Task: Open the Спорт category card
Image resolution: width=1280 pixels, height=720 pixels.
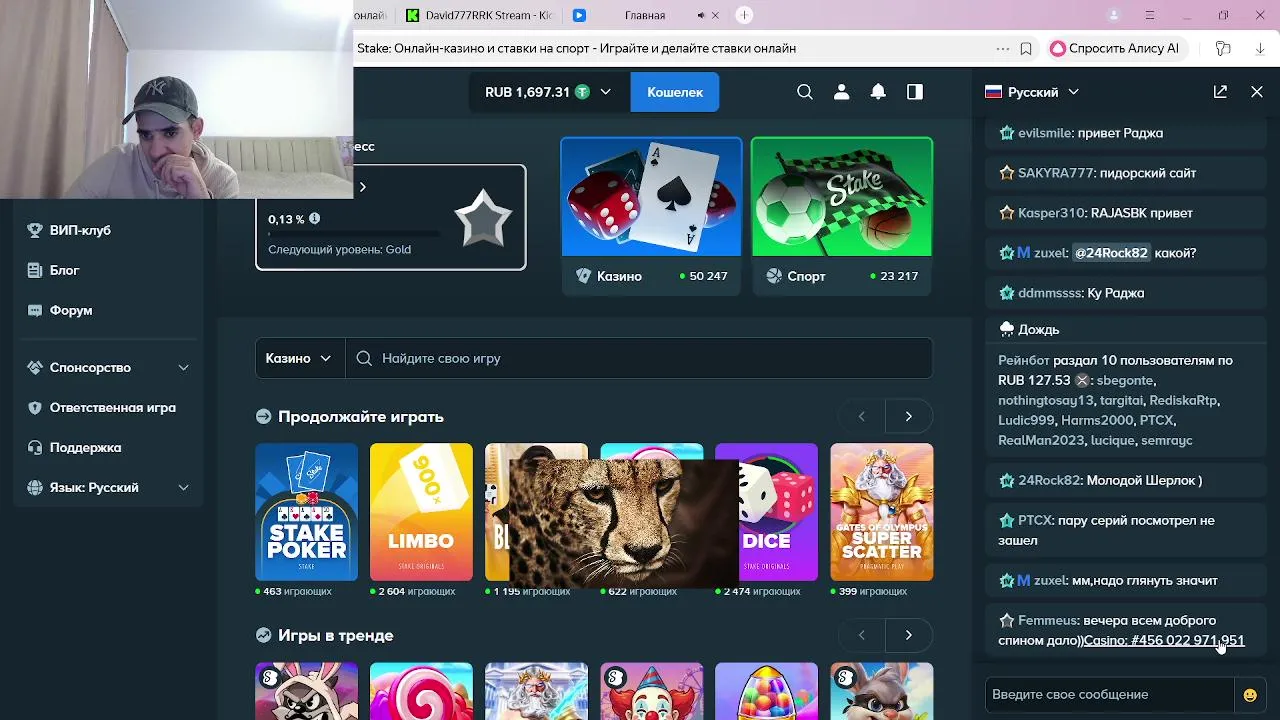Action: coord(842,216)
